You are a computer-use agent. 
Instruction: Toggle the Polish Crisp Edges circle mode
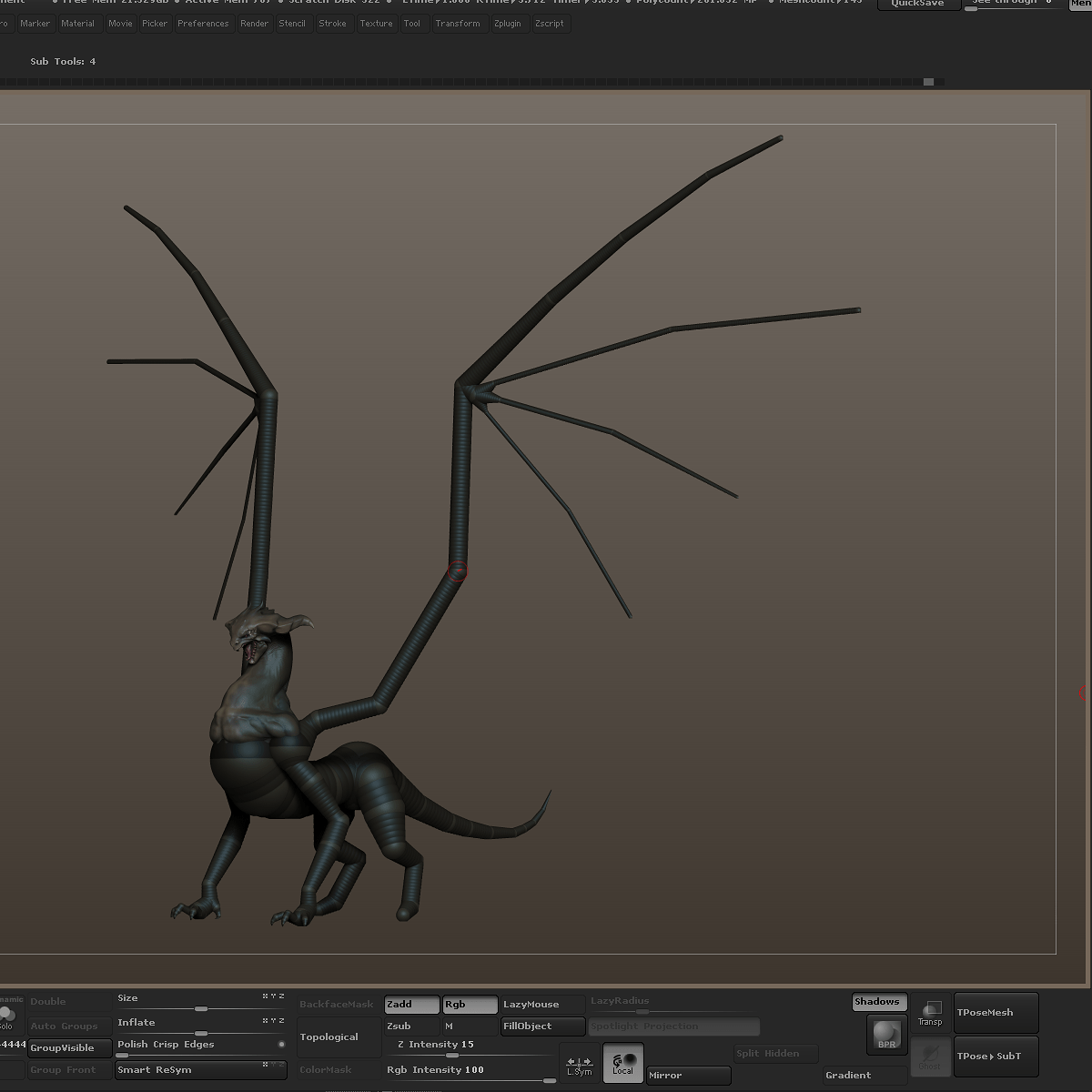pyautogui.click(x=281, y=1044)
